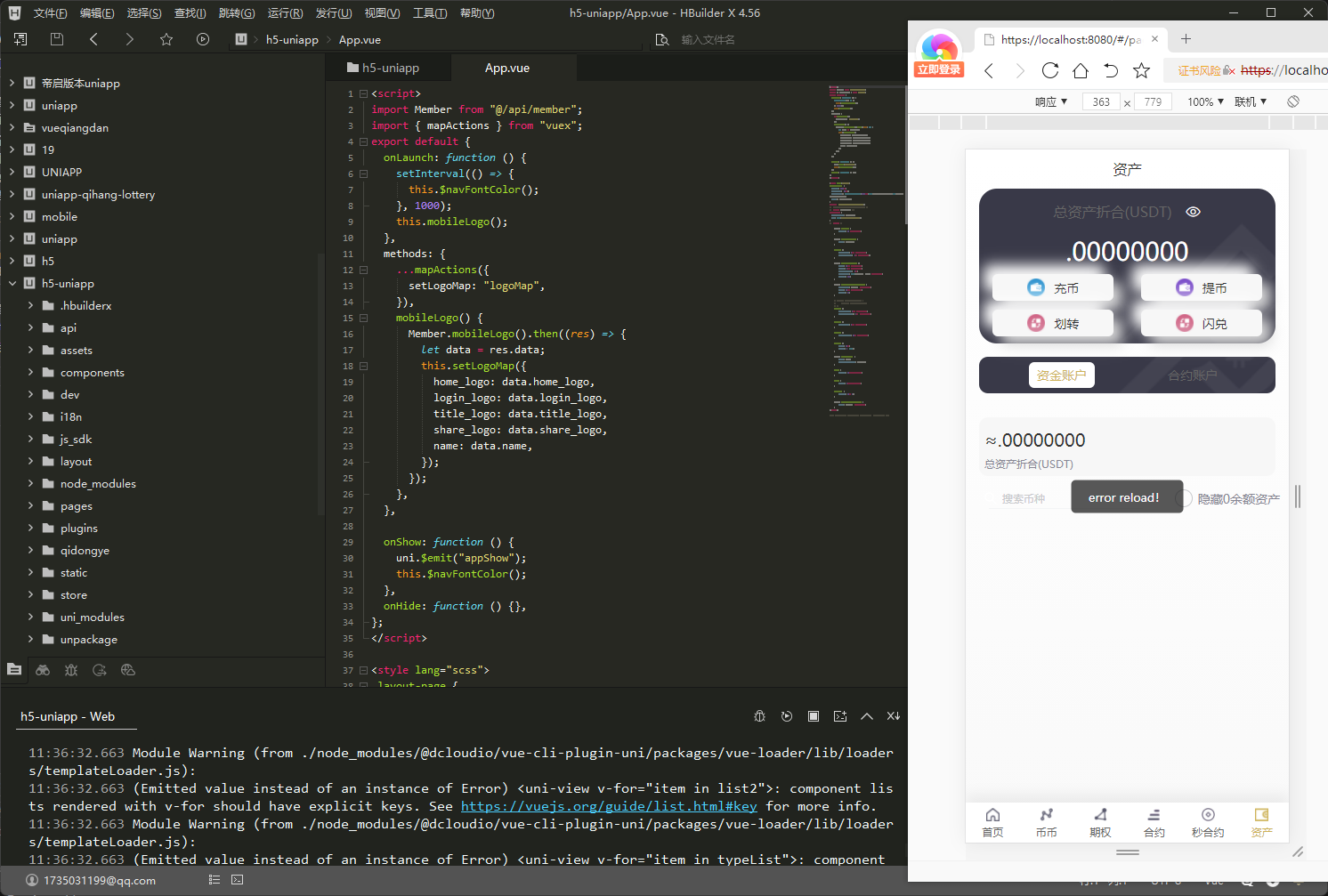Open the 运行(R) menu
Screen dimensions: 1328x896
285,13
